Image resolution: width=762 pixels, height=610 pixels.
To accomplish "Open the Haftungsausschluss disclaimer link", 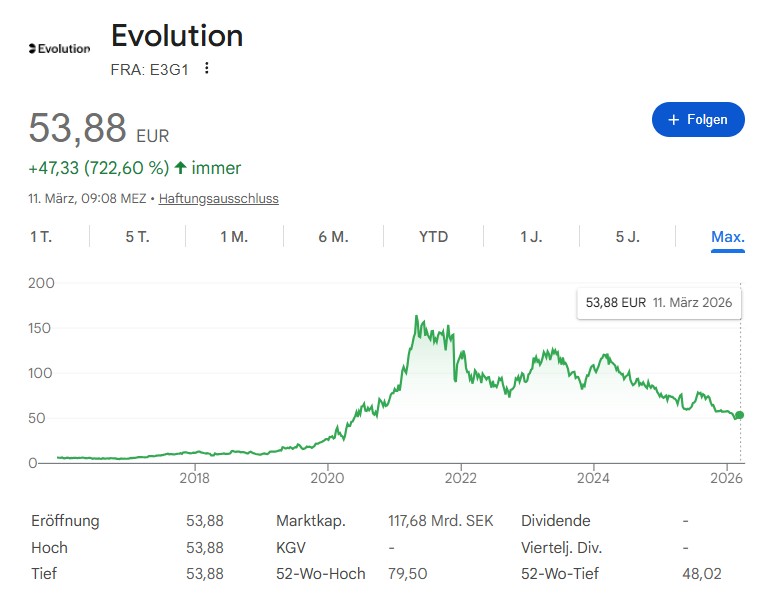I will (x=218, y=198).
